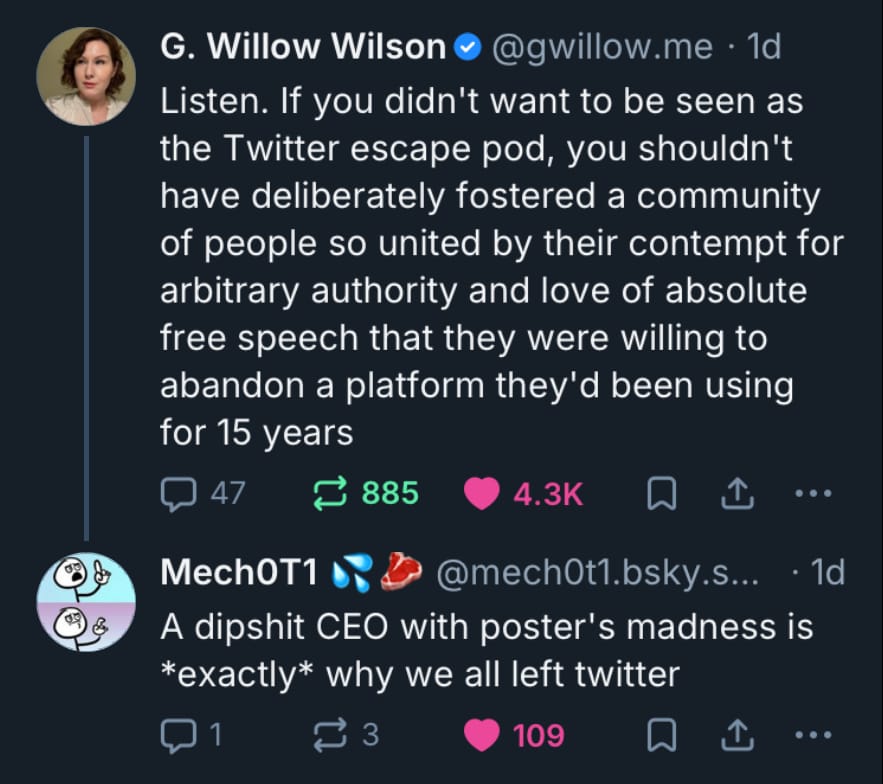Reply to Mech0T1's post

tap(177, 735)
